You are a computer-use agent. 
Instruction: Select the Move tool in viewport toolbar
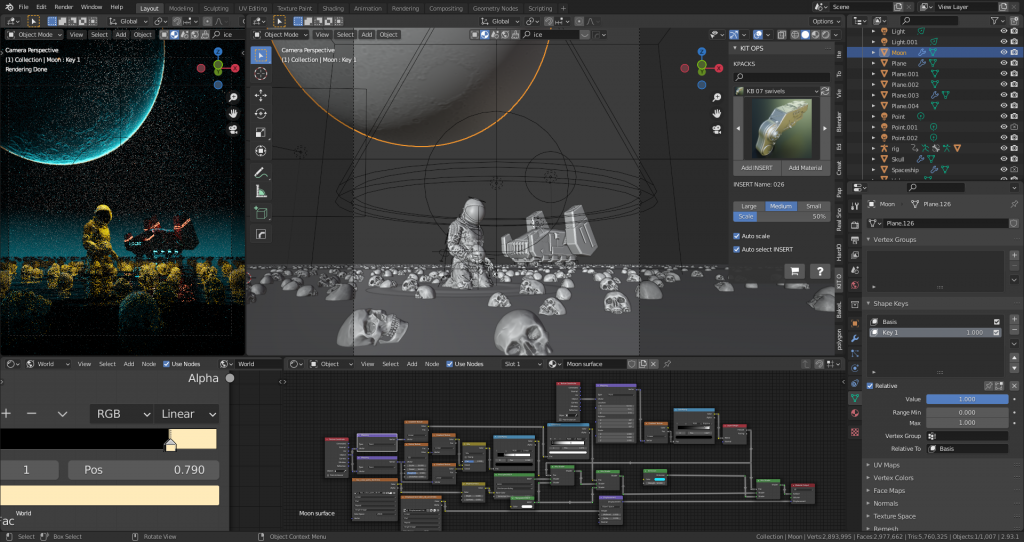[x=261, y=95]
